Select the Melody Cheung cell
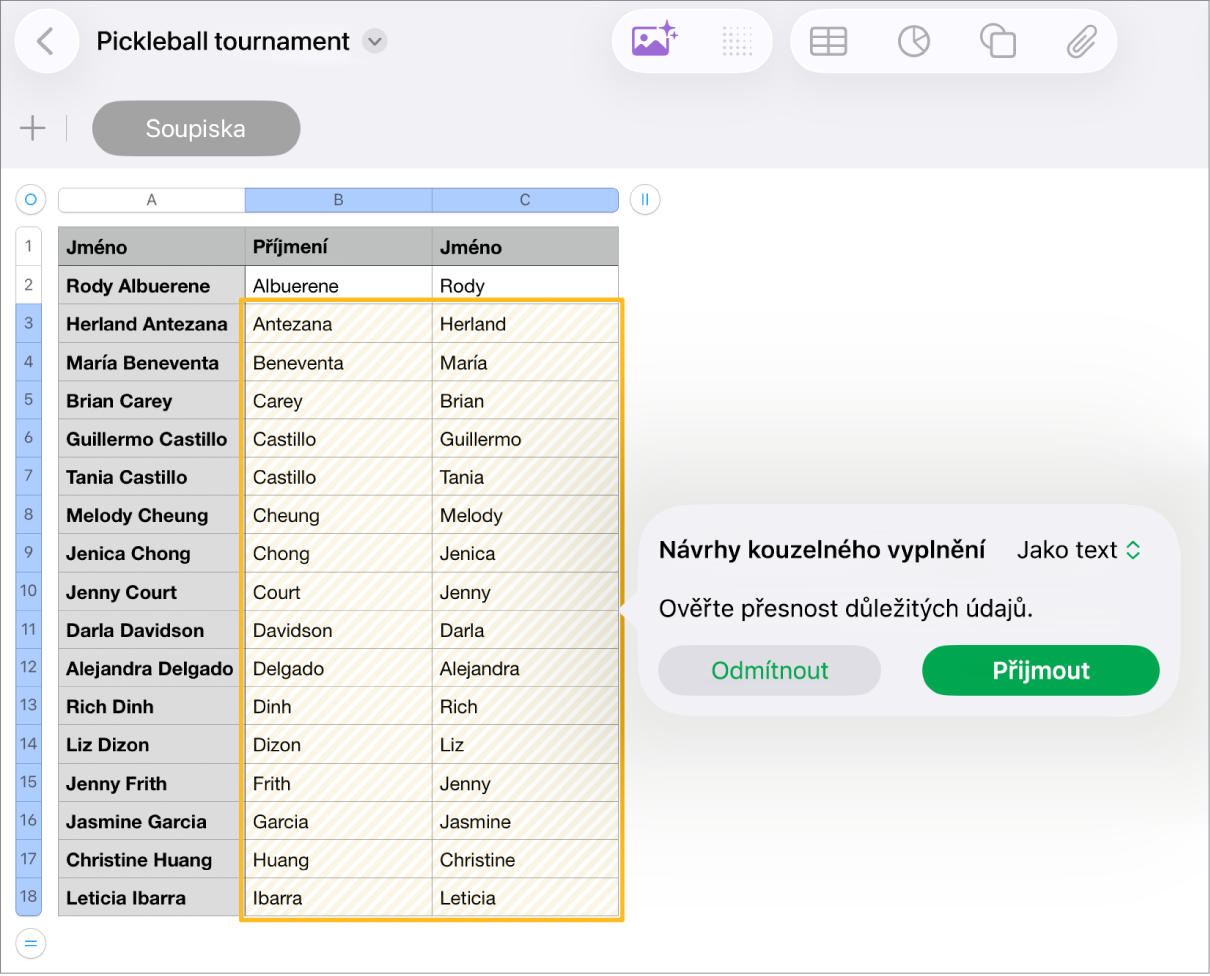Viewport: 1210px width, 976px height. pos(151,516)
